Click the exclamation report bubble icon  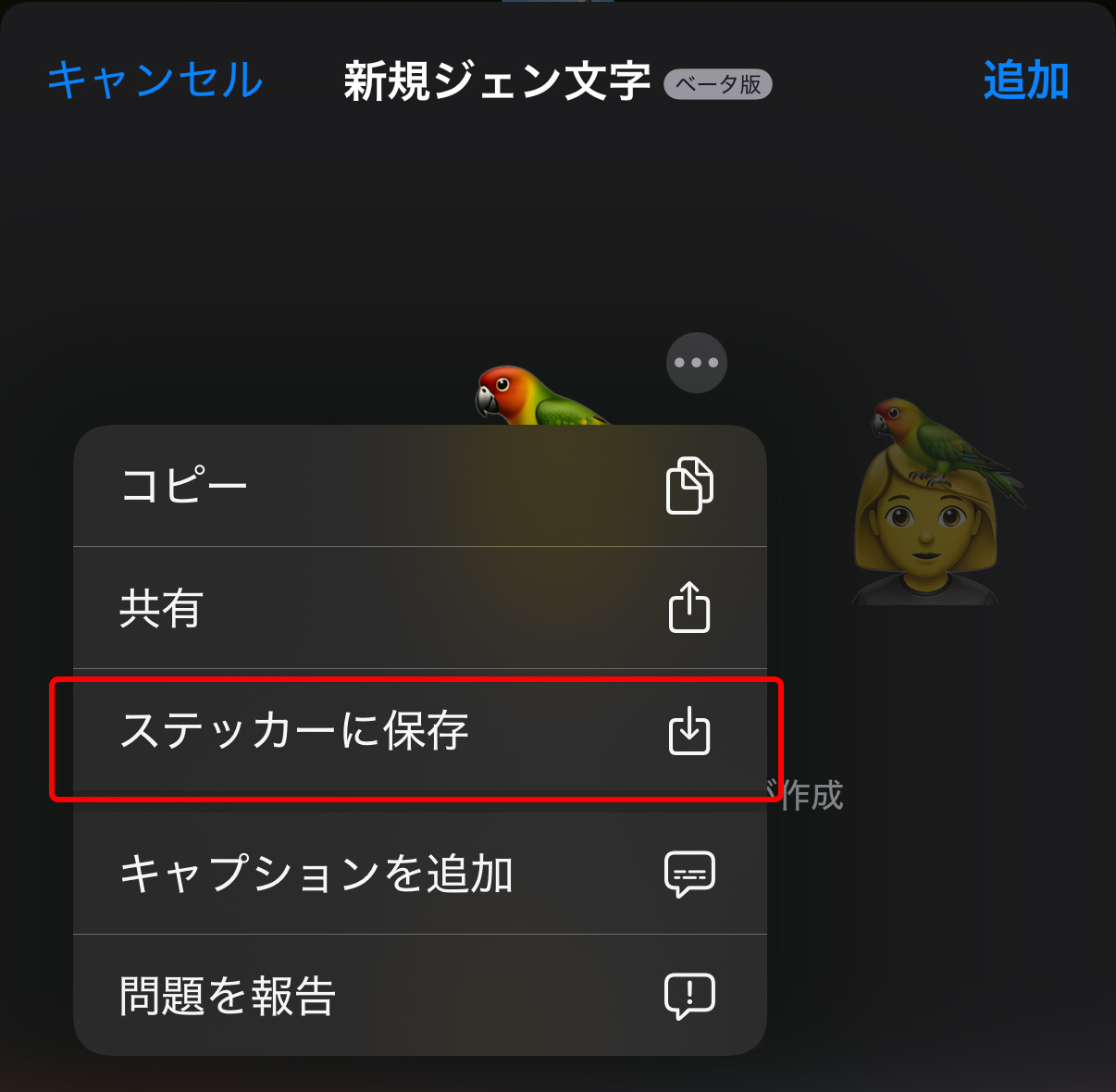click(x=689, y=996)
